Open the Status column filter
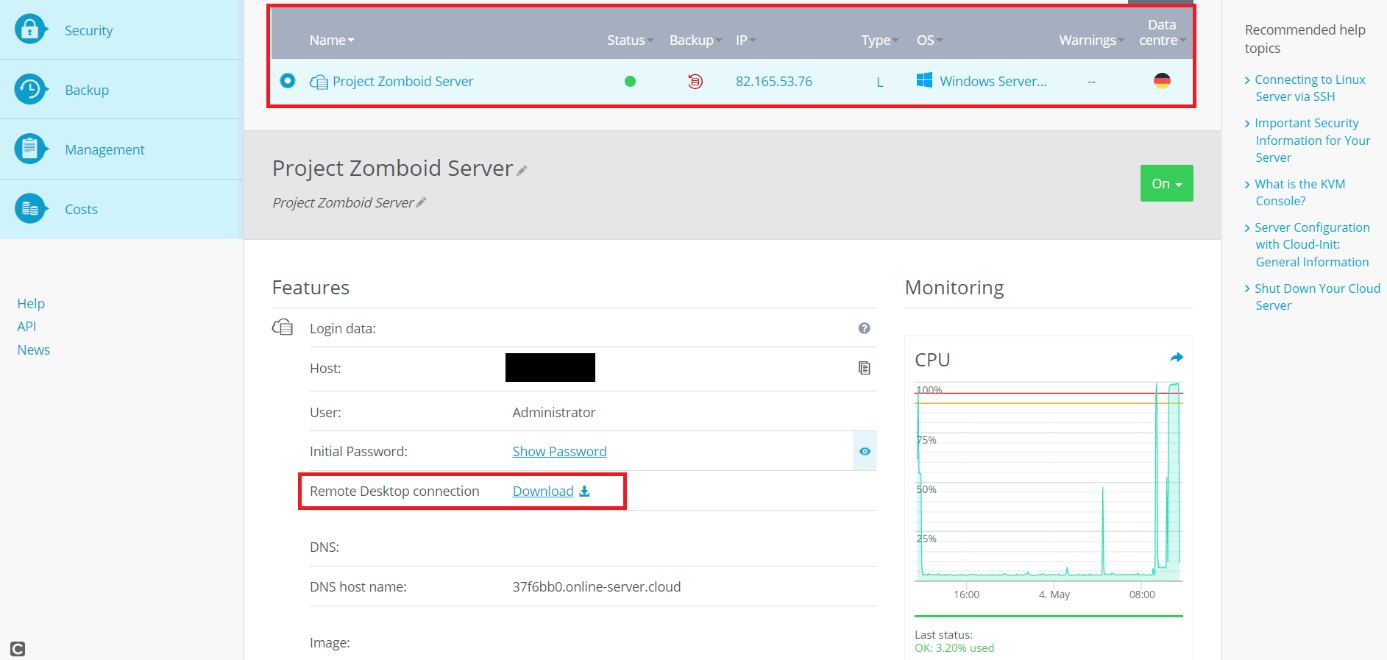The width and height of the screenshot is (1387, 660). click(x=630, y=40)
